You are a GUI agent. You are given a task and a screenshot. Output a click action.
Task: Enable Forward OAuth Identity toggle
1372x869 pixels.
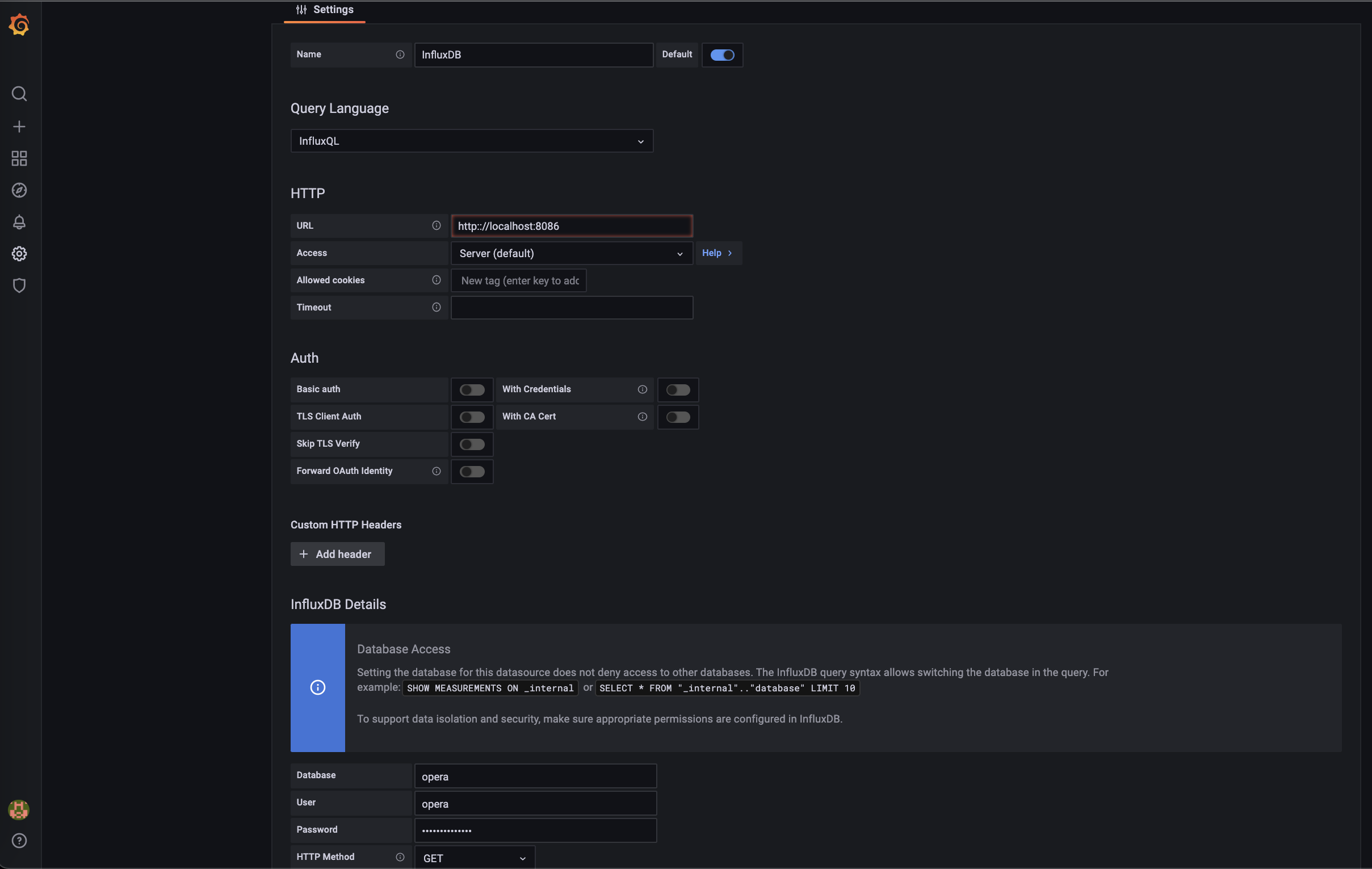tap(472, 472)
